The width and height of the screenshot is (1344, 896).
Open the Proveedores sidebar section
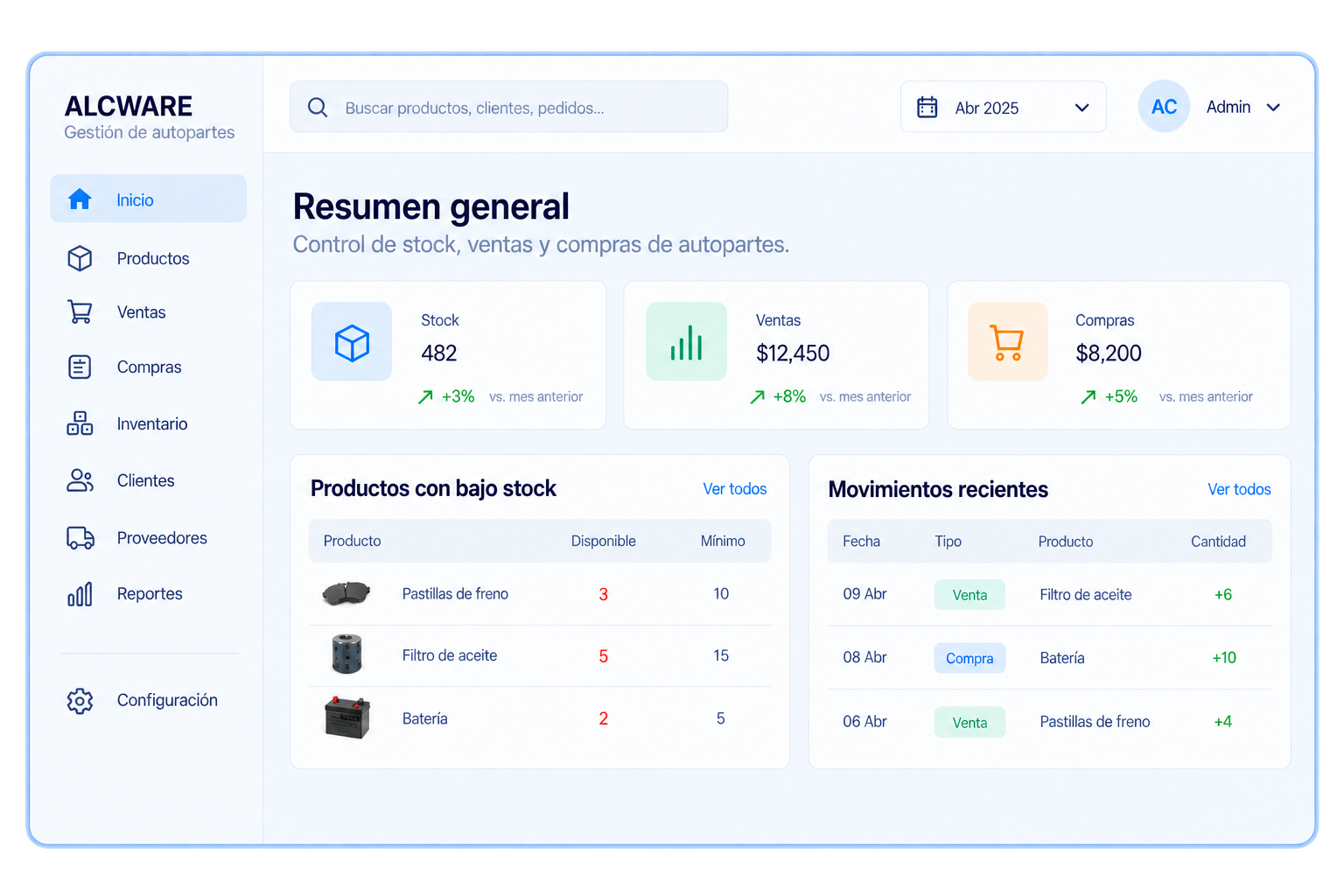click(x=149, y=538)
